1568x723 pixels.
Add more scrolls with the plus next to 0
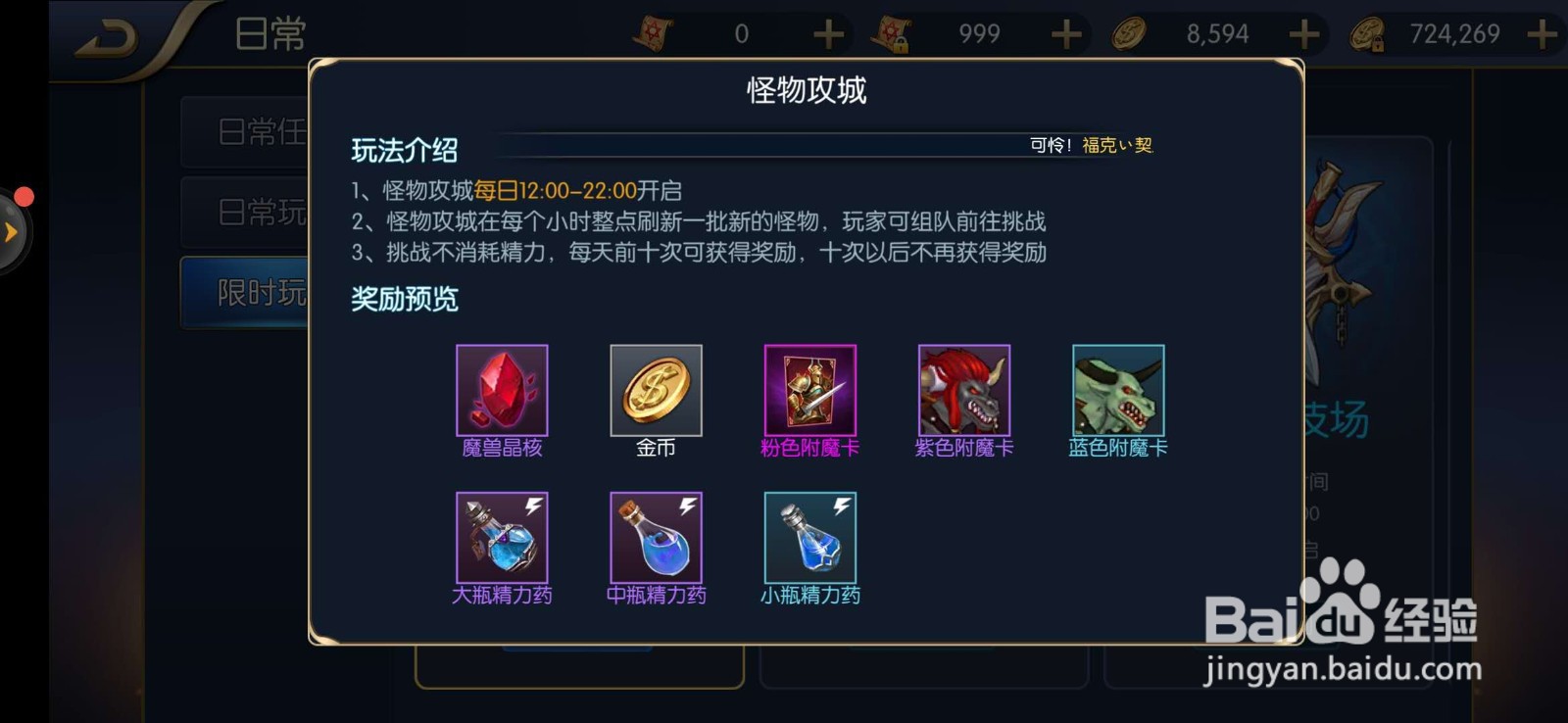(x=828, y=35)
